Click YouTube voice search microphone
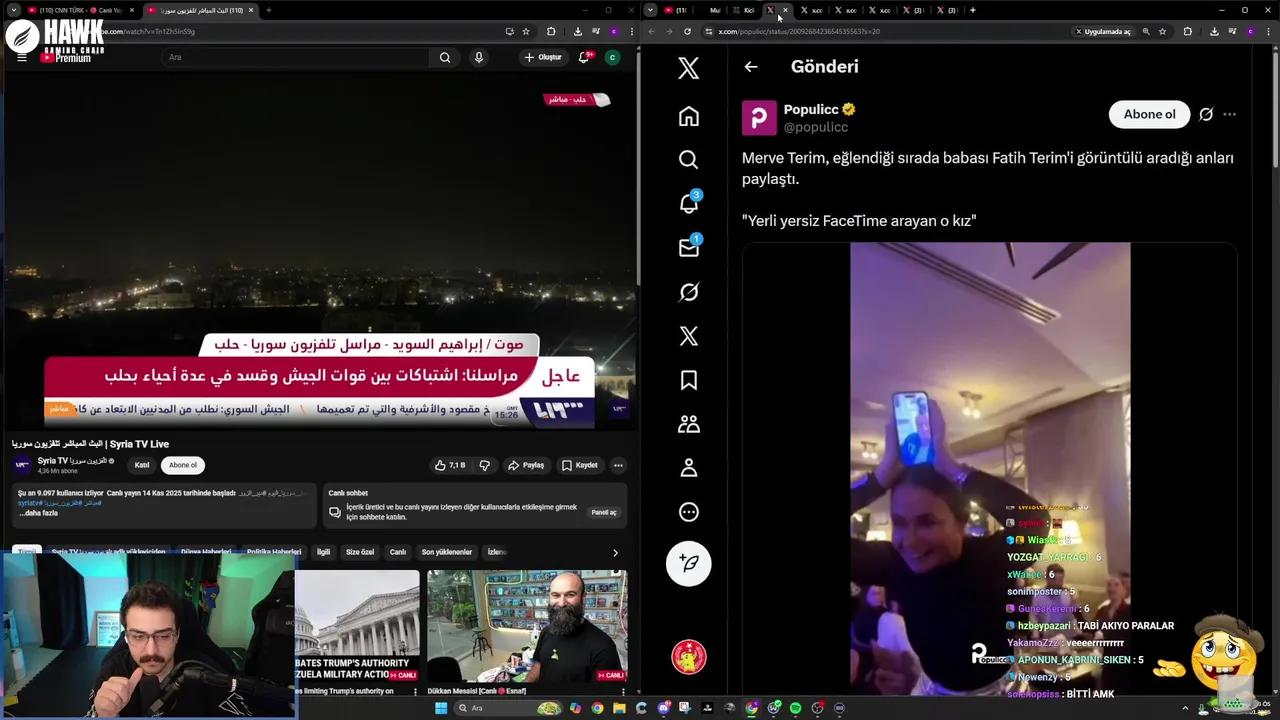The height and width of the screenshot is (720, 1280). click(x=479, y=57)
